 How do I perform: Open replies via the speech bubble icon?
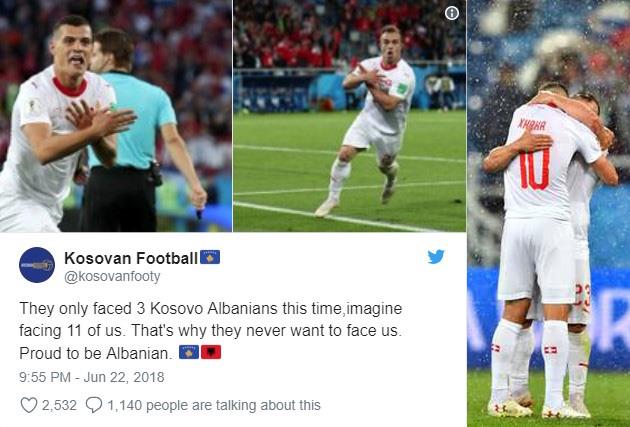[94, 405]
